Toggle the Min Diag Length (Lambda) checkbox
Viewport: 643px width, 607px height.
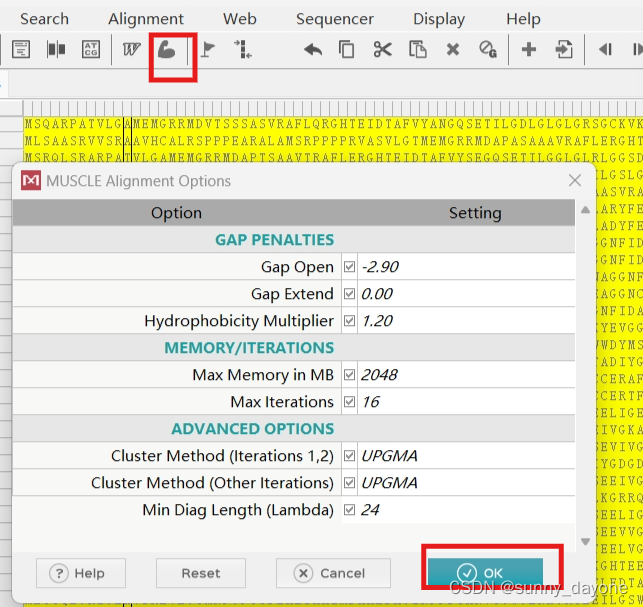tap(349, 510)
